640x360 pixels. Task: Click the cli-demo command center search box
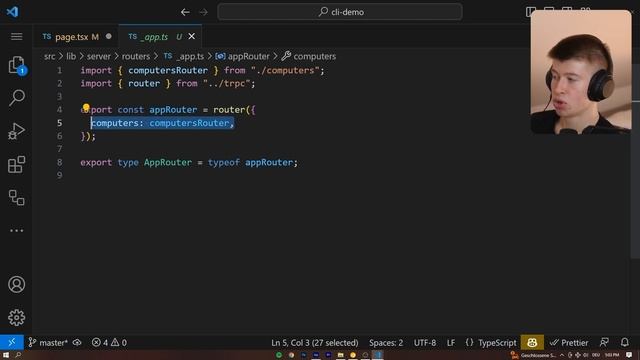(340, 12)
